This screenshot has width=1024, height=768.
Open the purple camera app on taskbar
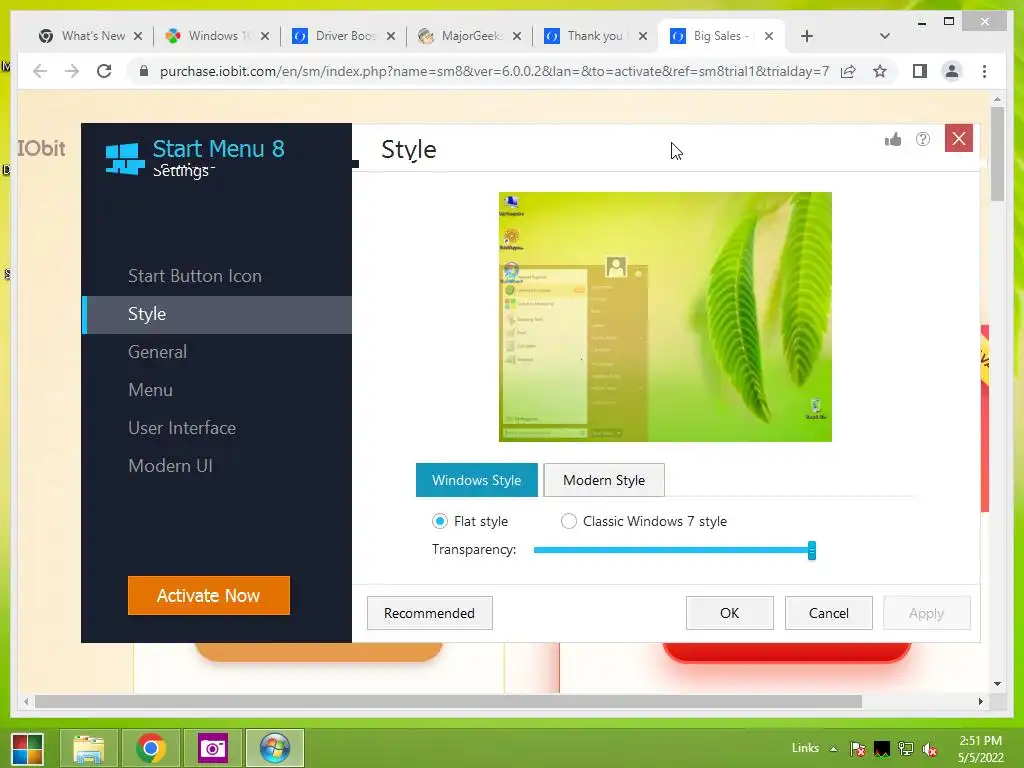(x=213, y=748)
